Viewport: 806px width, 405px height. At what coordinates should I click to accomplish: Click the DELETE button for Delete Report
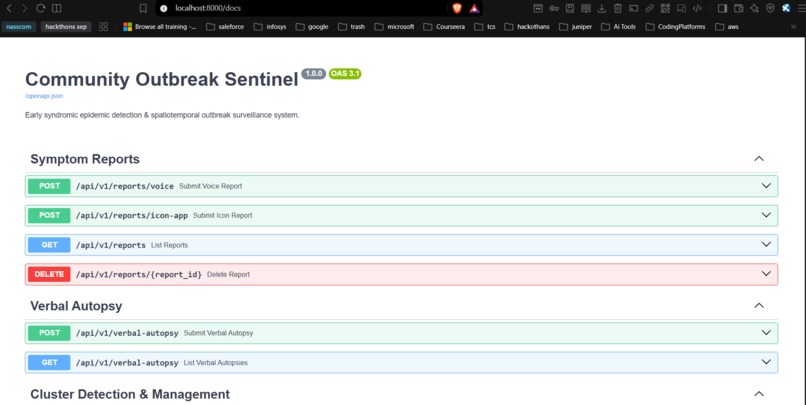[x=49, y=274]
